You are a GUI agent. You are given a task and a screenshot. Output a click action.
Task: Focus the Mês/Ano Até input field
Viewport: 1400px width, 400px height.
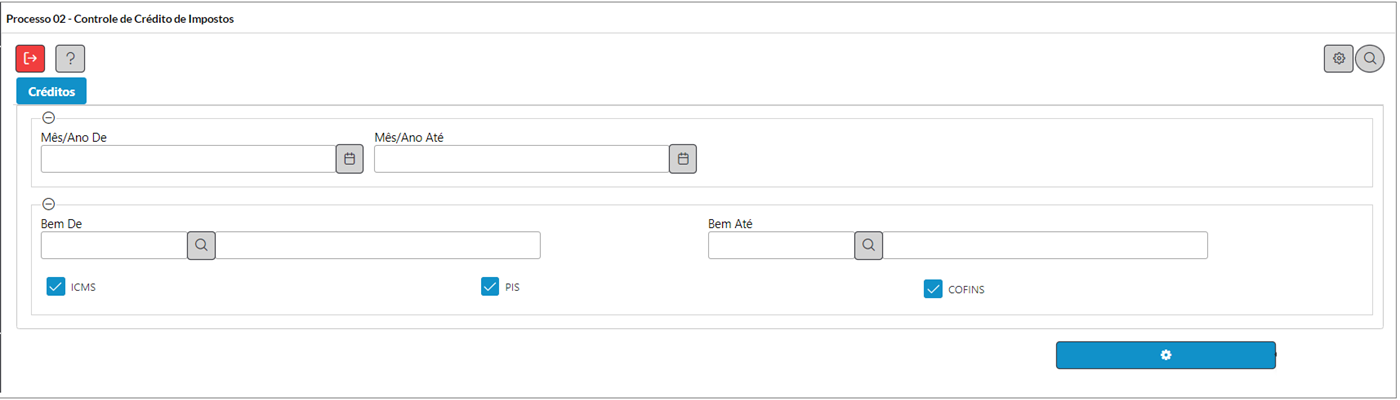coord(521,159)
